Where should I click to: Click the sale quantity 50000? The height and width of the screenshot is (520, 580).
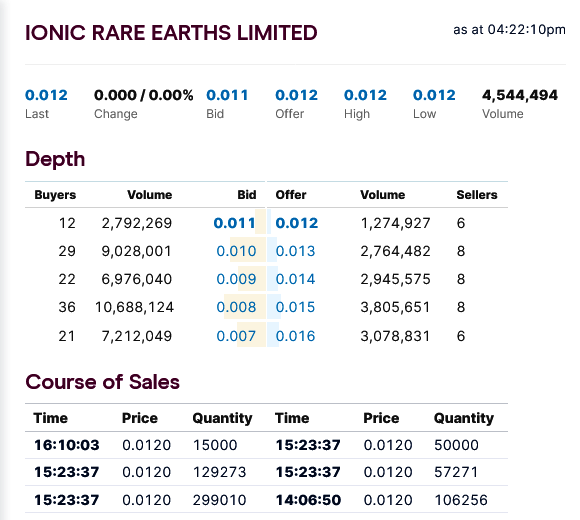click(x=456, y=445)
